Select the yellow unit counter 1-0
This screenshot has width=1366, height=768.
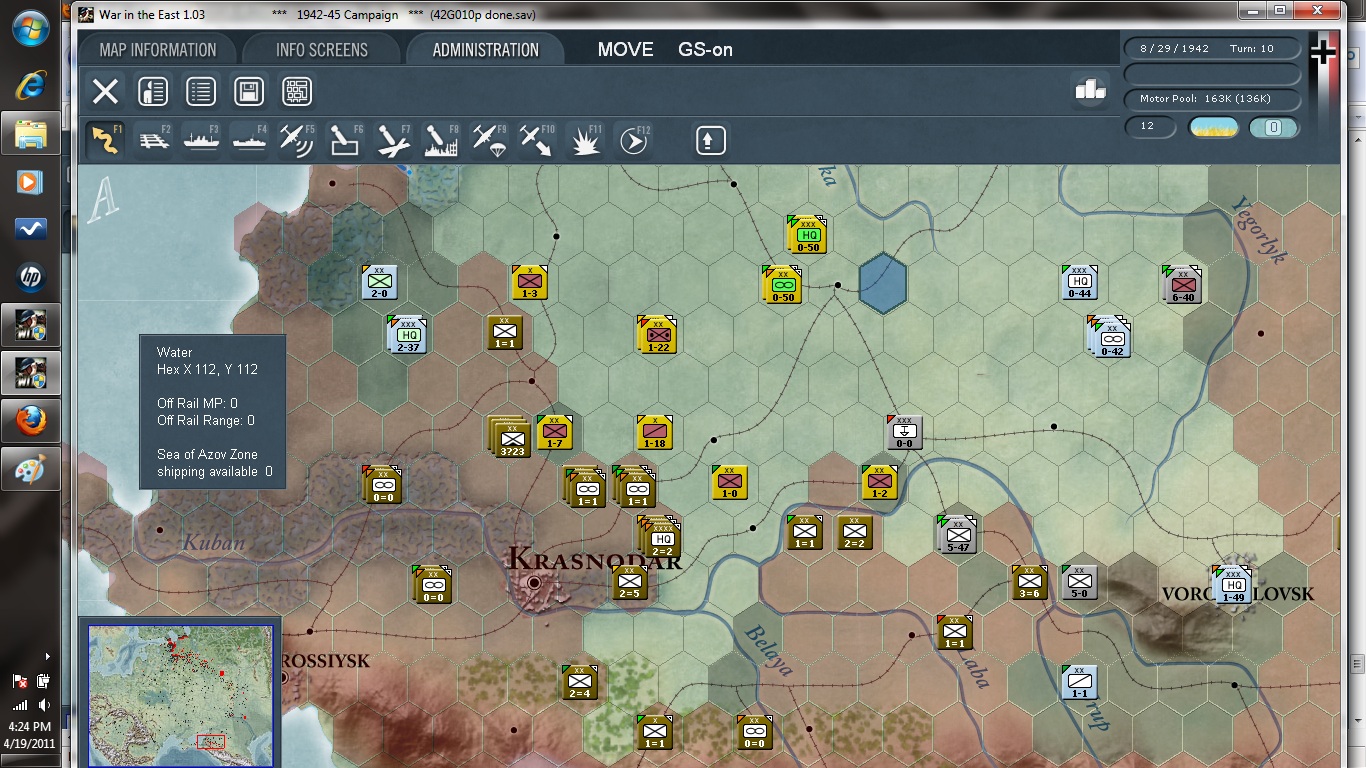[730, 482]
